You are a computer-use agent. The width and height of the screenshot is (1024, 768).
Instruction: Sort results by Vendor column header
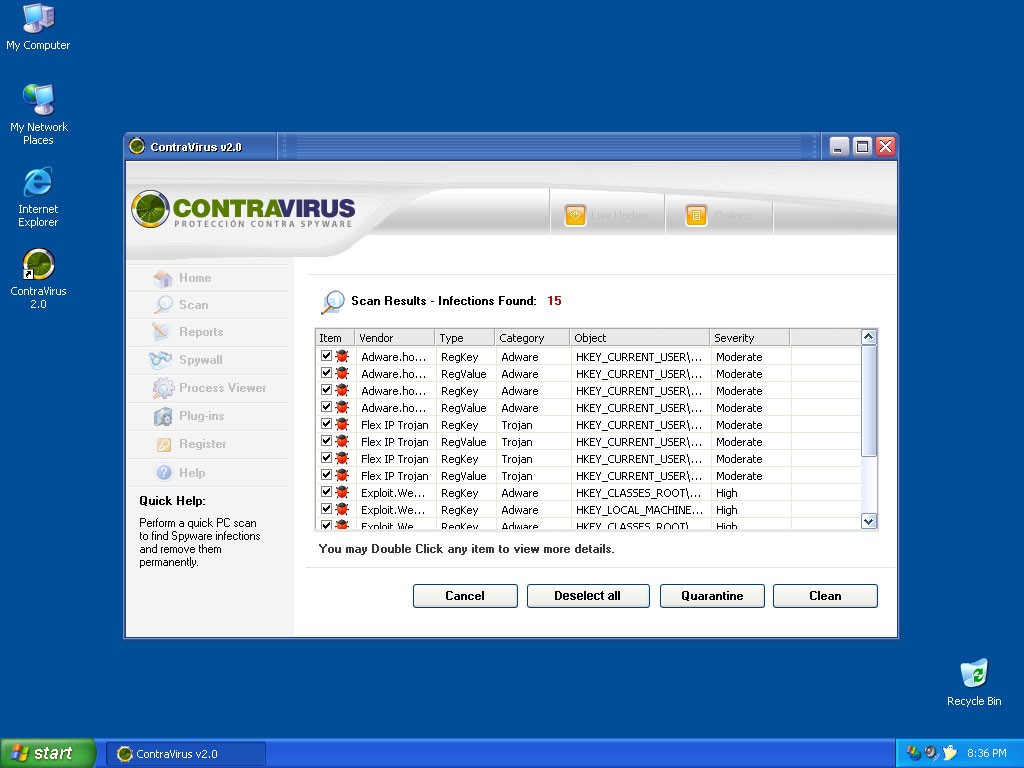[x=394, y=338]
